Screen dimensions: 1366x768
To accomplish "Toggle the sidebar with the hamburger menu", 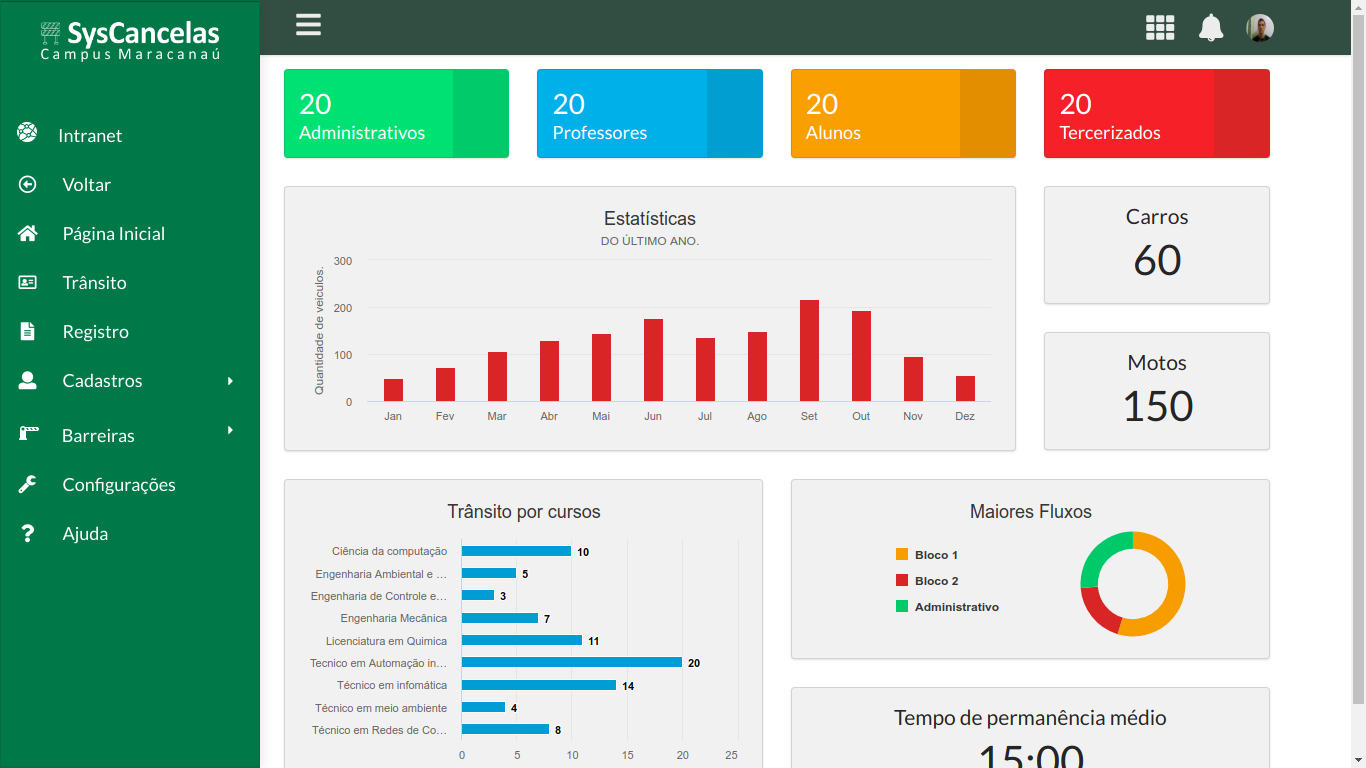I will tap(308, 25).
